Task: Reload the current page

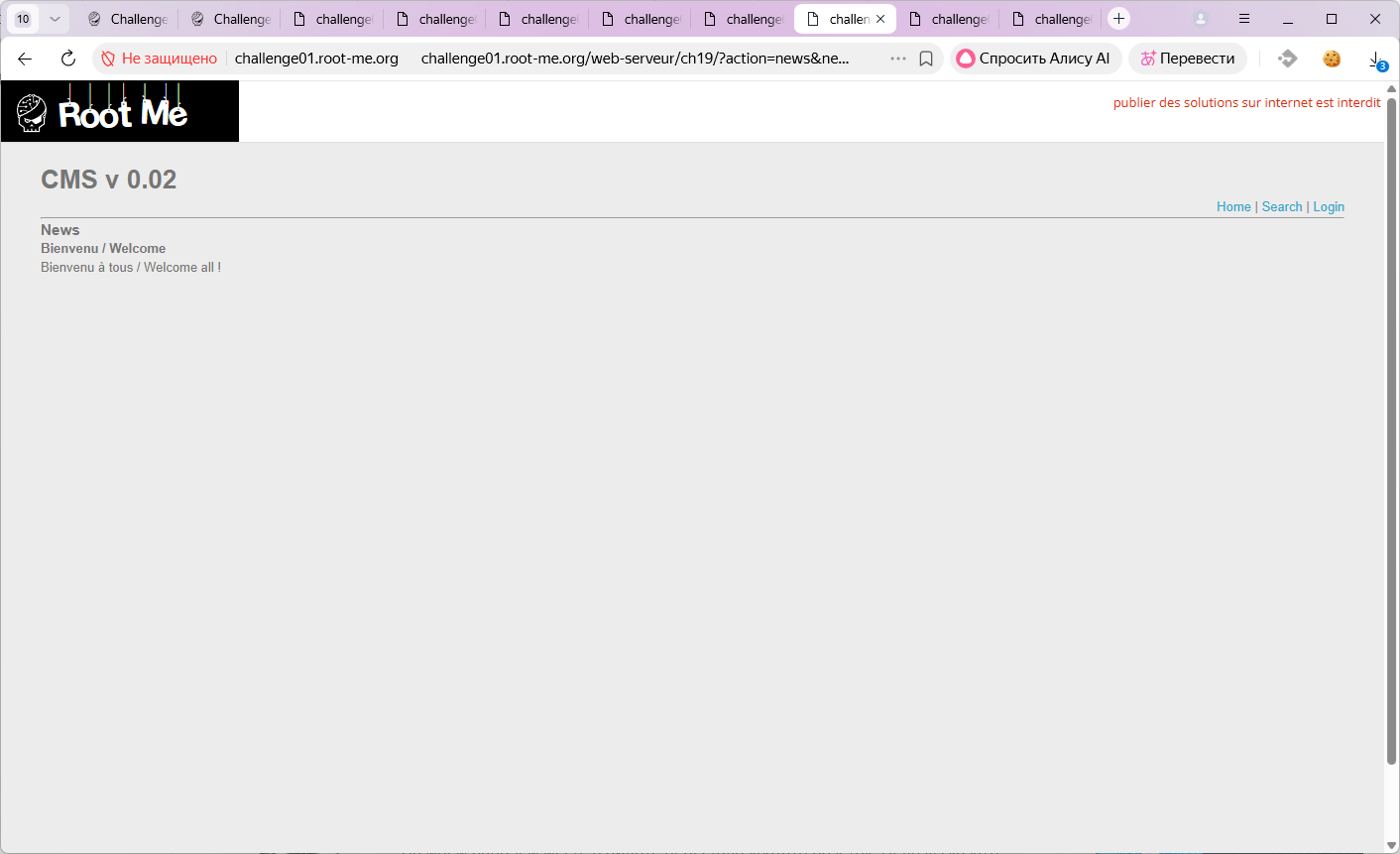Action: 68,59
